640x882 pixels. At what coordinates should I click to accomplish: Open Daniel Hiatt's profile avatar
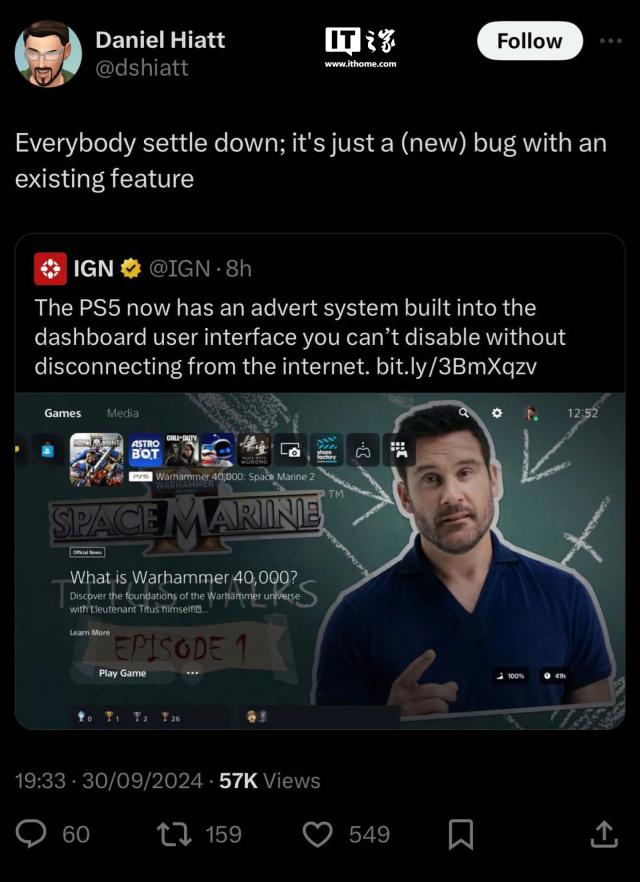tap(48, 54)
